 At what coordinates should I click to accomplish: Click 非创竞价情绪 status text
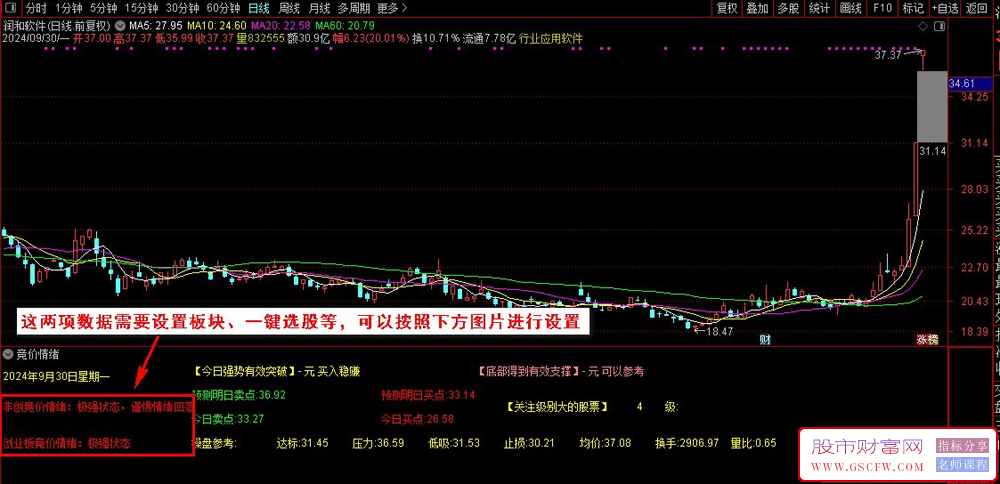98,406
